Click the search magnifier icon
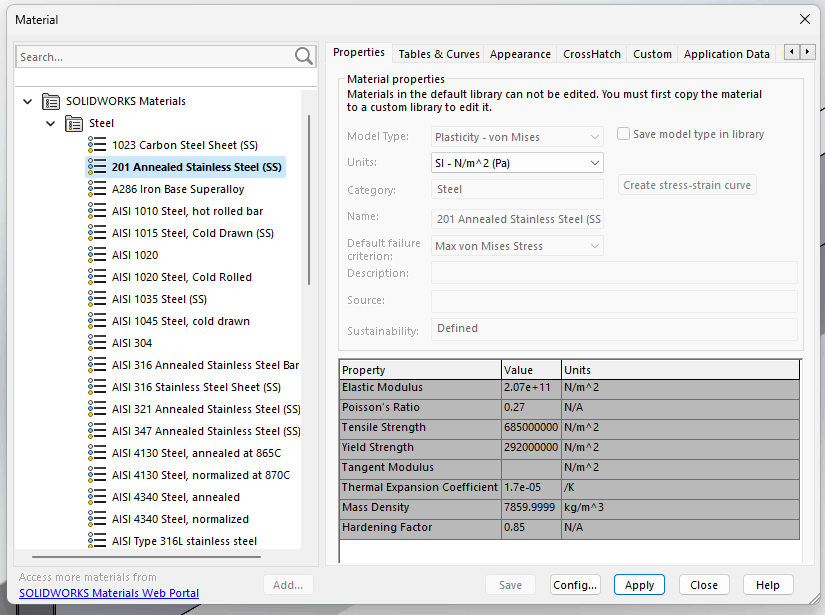 click(x=304, y=56)
